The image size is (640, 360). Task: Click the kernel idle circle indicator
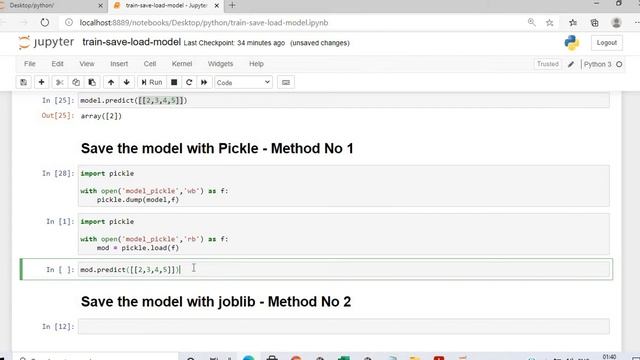619,64
